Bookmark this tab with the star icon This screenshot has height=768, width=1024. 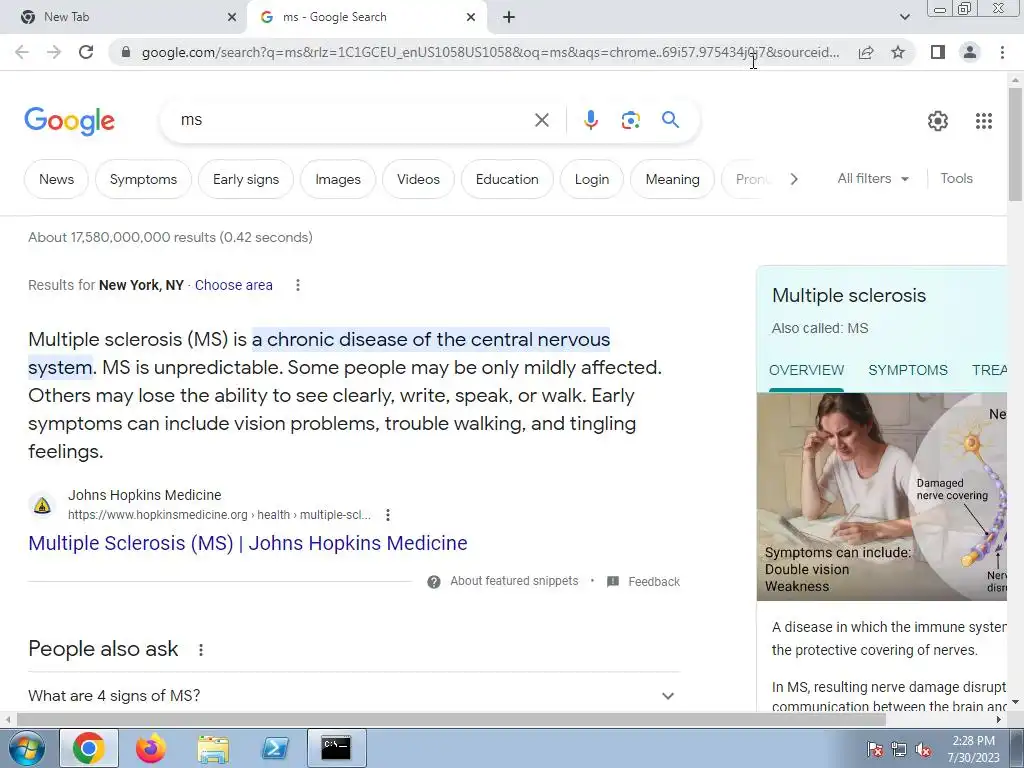tap(898, 52)
